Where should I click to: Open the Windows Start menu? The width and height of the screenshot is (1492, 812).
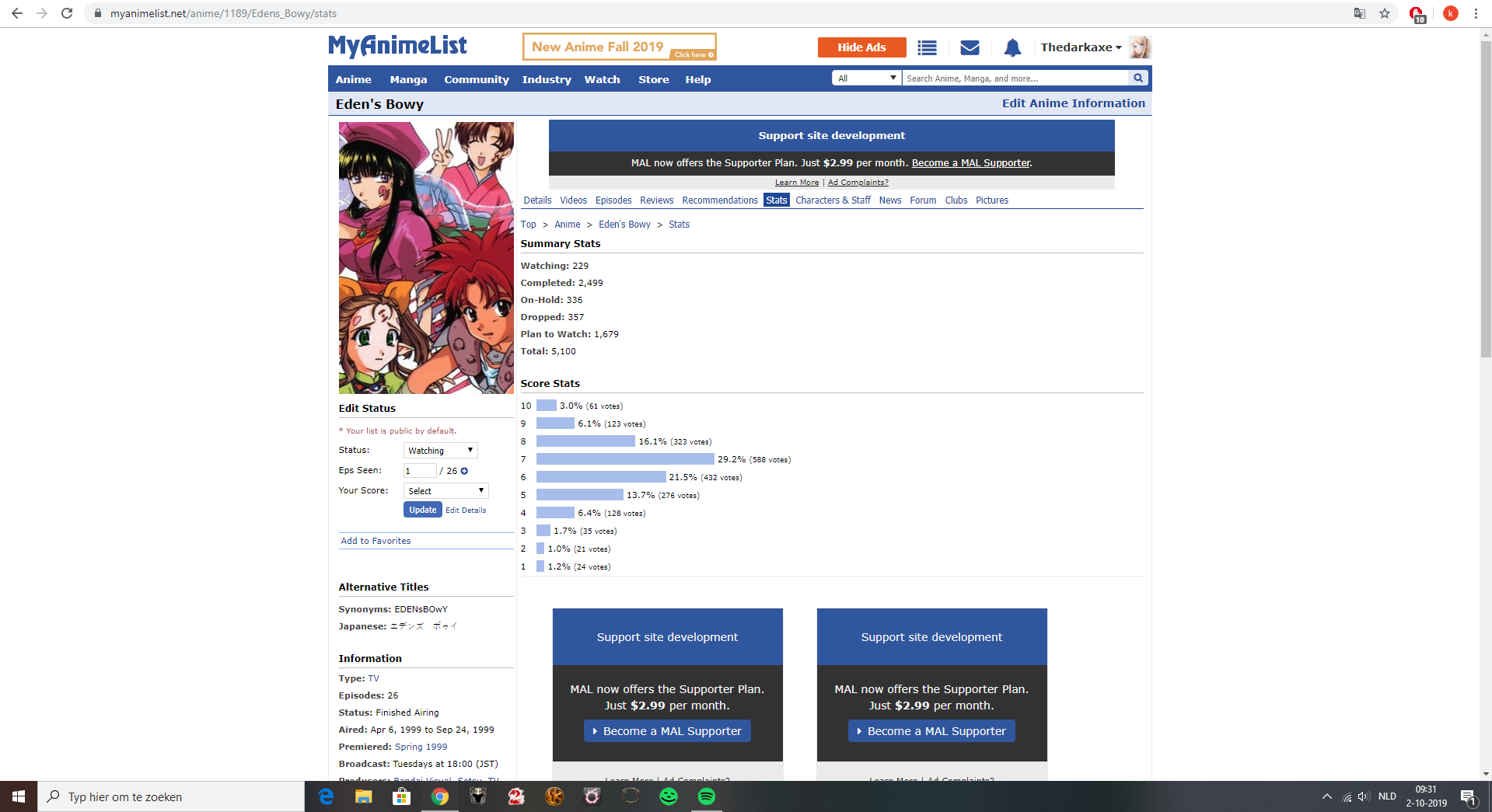[19, 796]
